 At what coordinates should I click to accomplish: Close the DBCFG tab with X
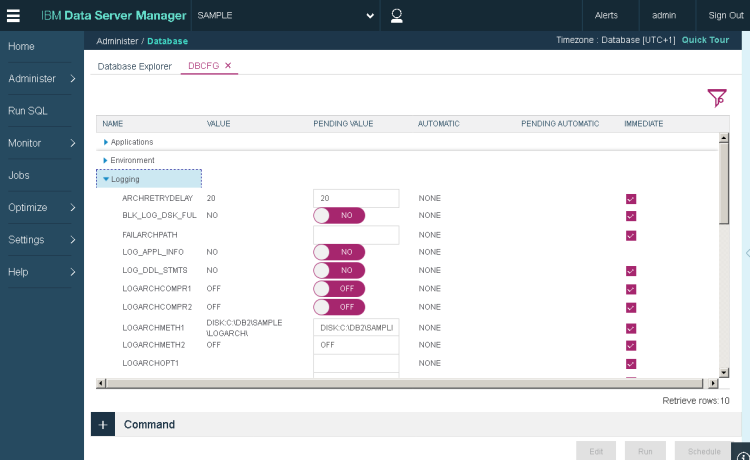coord(228,66)
